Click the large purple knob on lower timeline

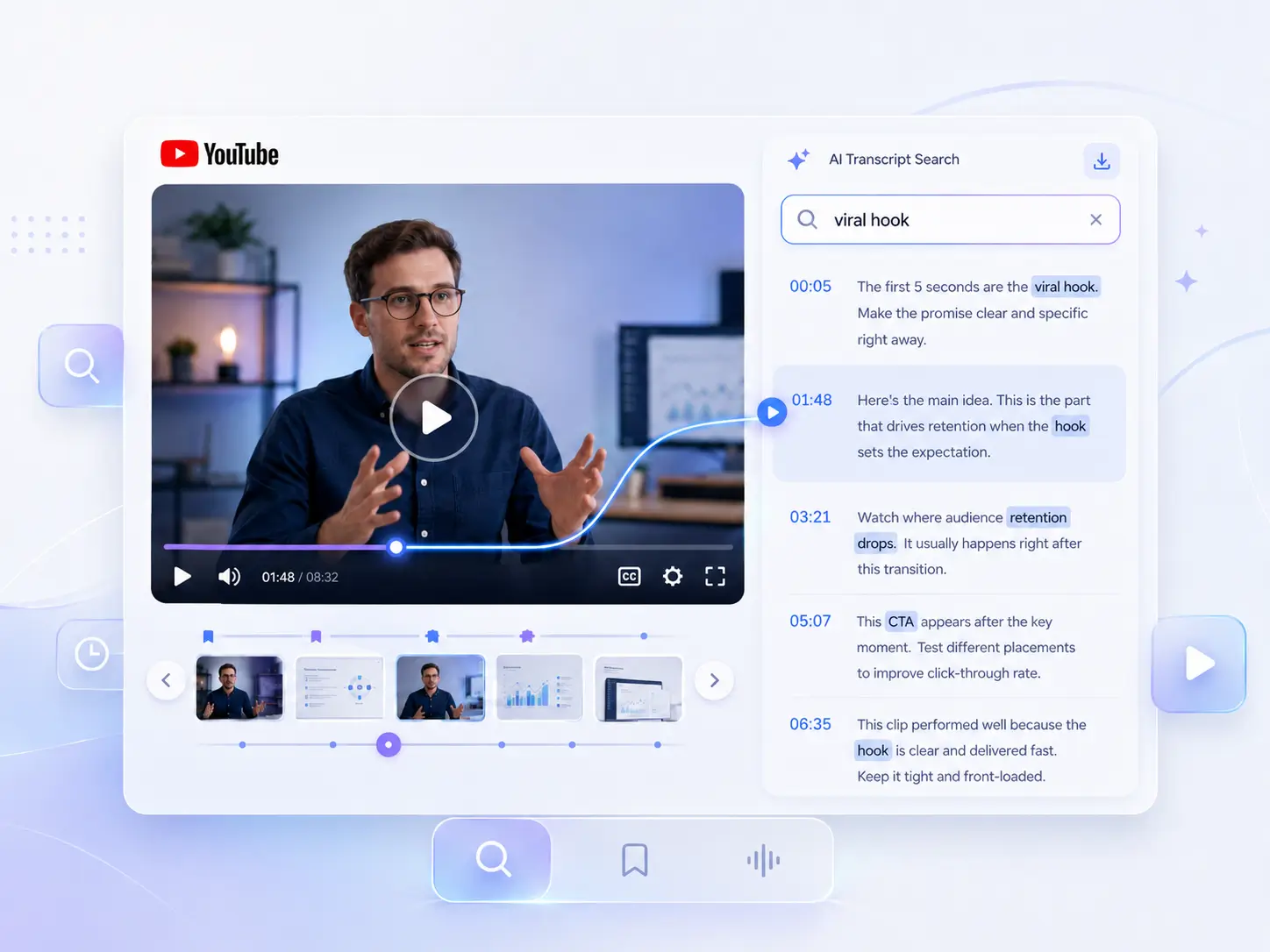pyautogui.click(x=389, y=744)
